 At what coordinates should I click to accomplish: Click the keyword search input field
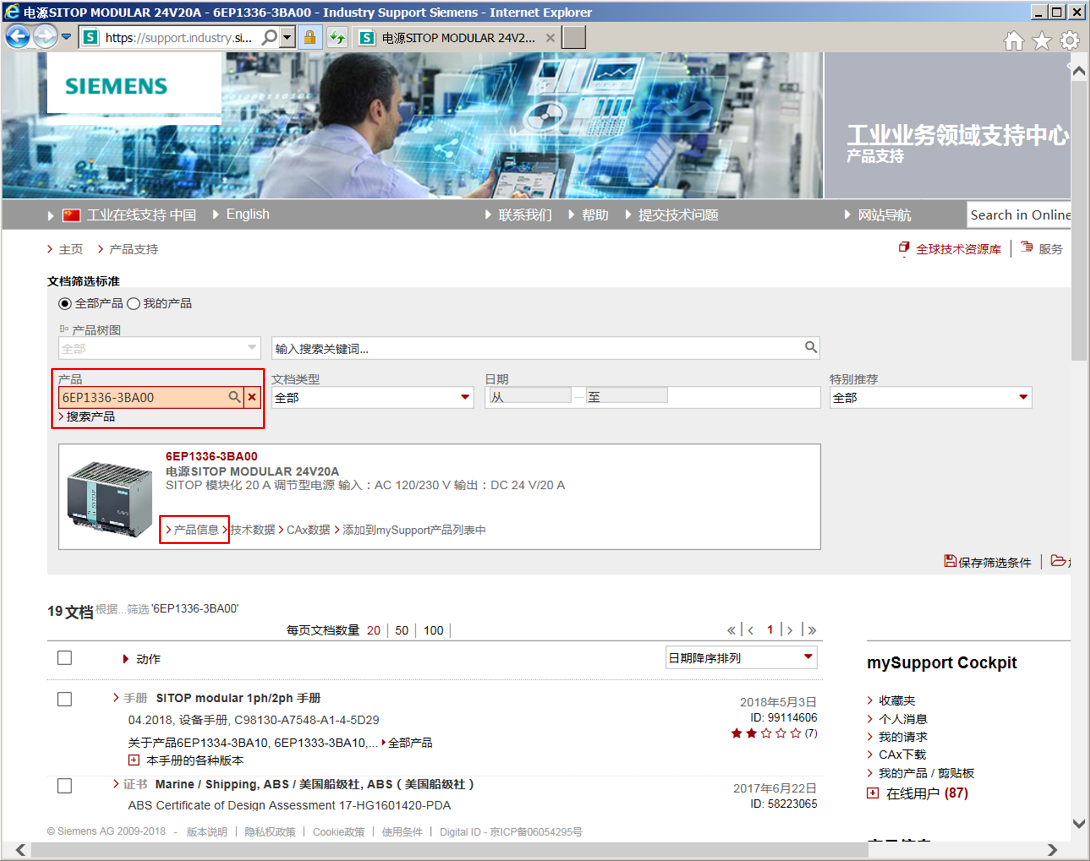pos(546,347)
